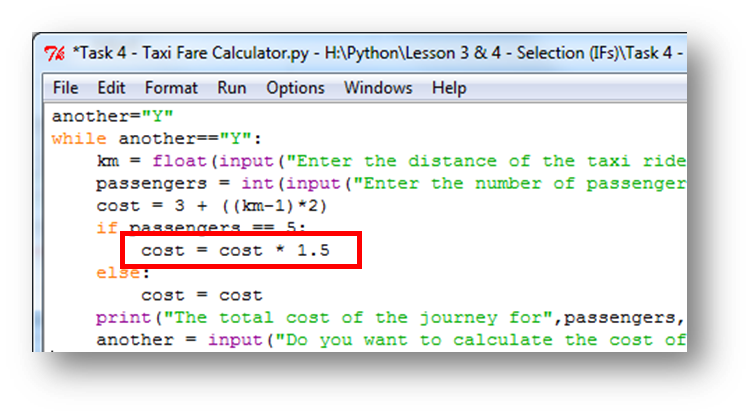Open the File menu
The width and height of the screenshot is (752, 417).
(x=65, y=88)
